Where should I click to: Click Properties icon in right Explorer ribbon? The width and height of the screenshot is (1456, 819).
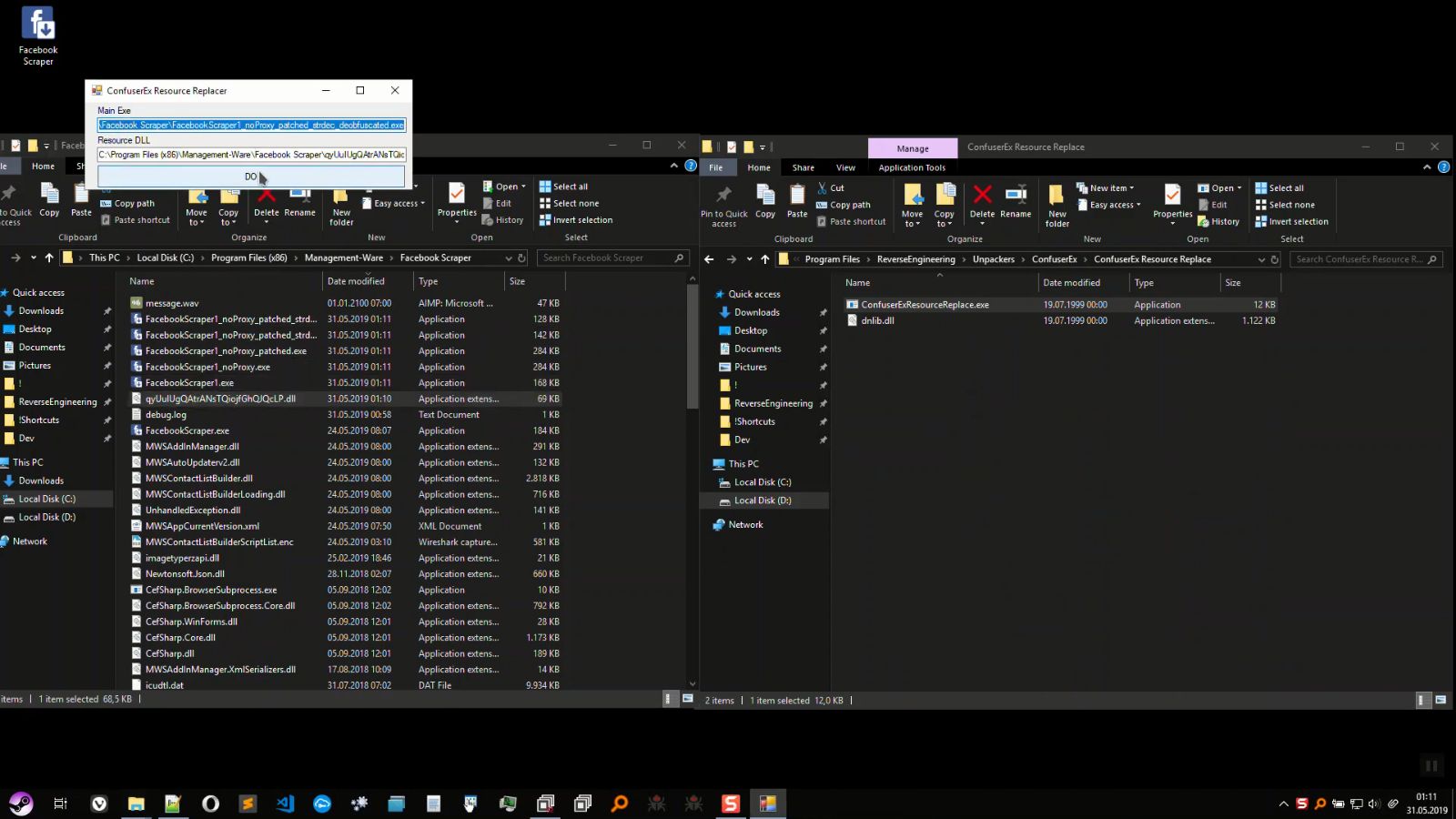pos(1172,204)
